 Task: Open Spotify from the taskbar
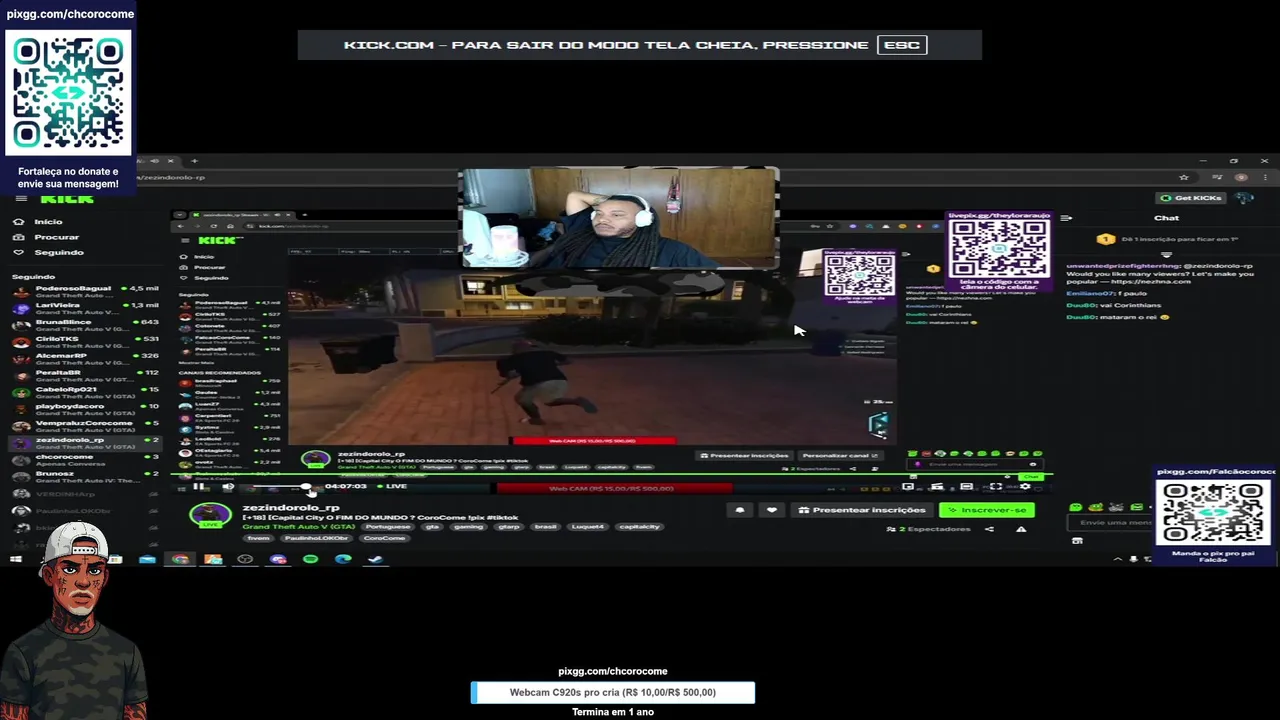coord(310,559)
